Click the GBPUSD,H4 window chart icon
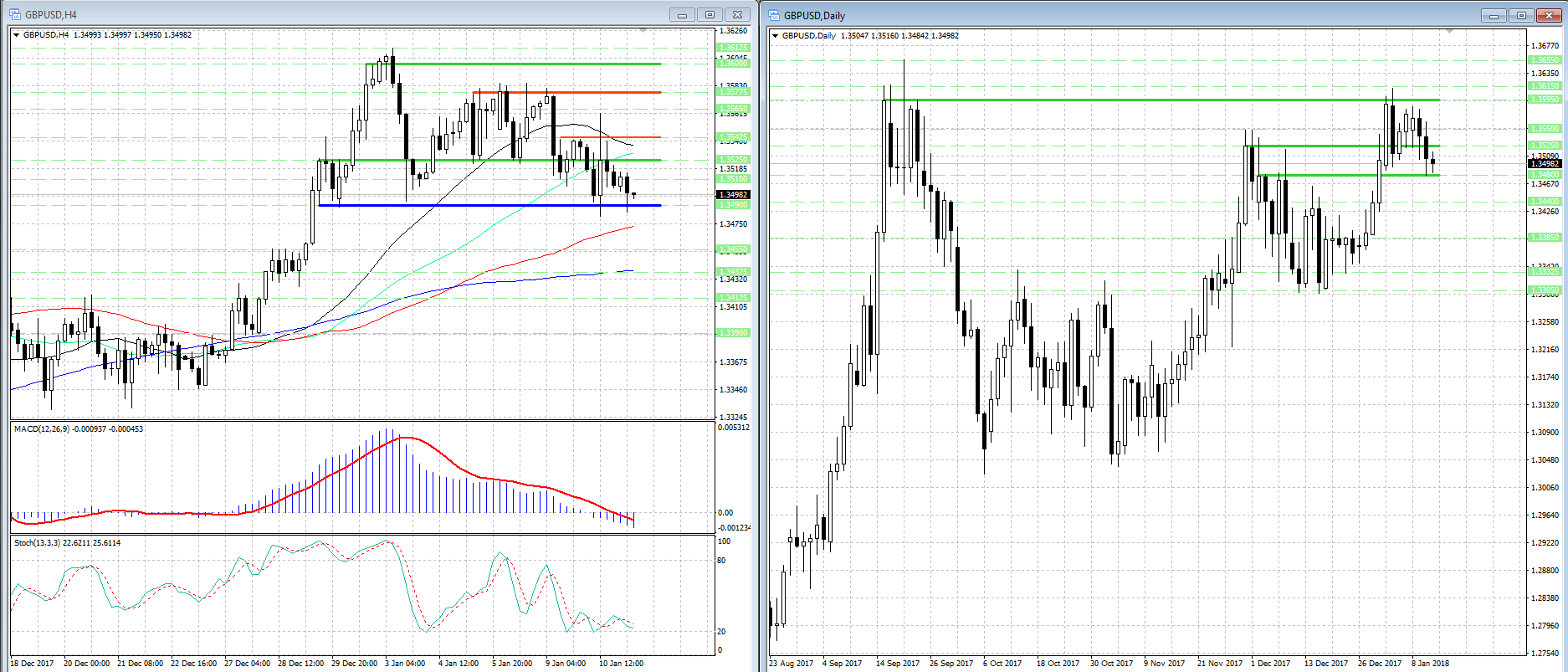 click(x=14, y=14)
